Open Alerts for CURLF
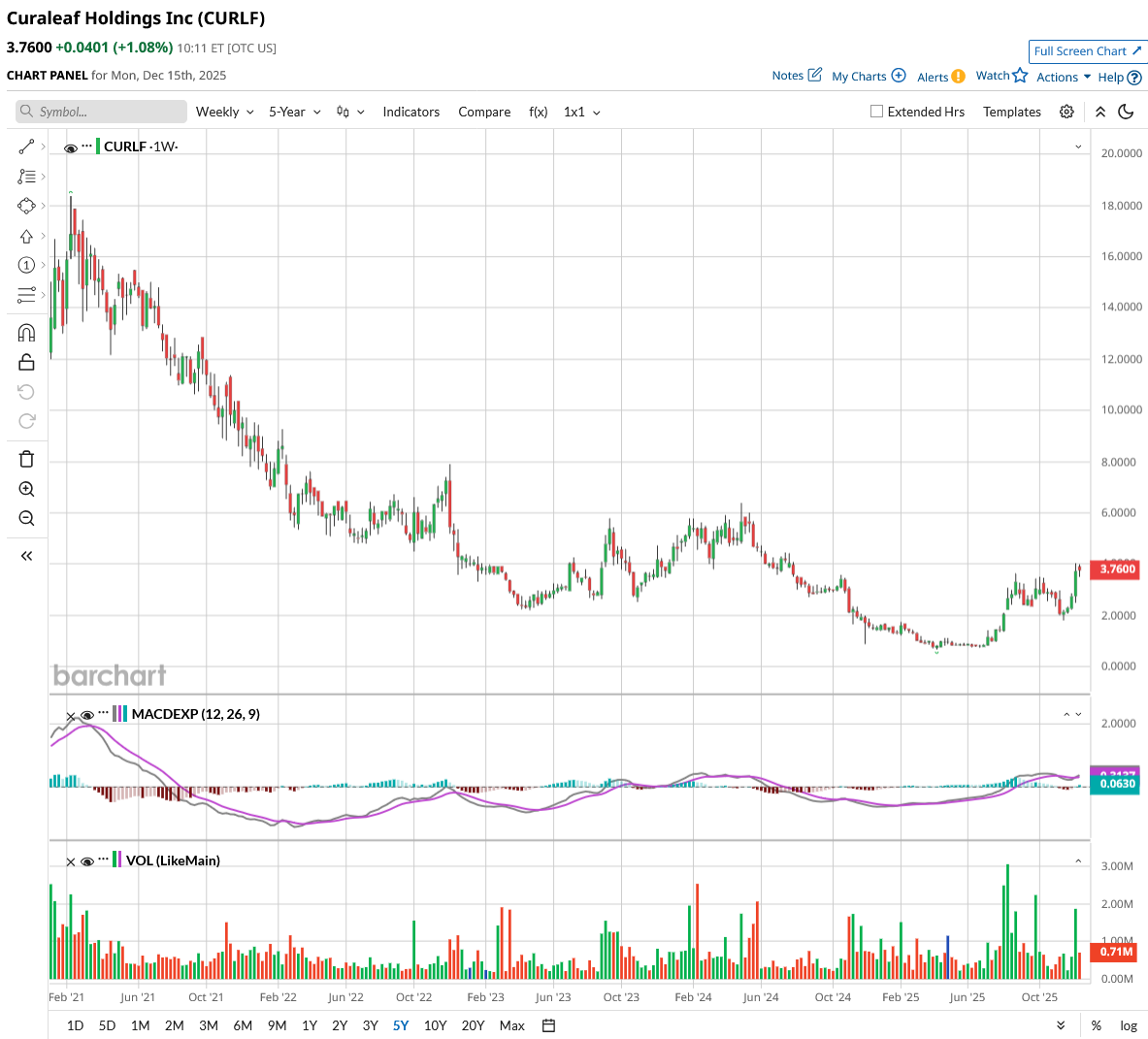This screenshot has width=1148, height=1039. [x=940, y=77]
